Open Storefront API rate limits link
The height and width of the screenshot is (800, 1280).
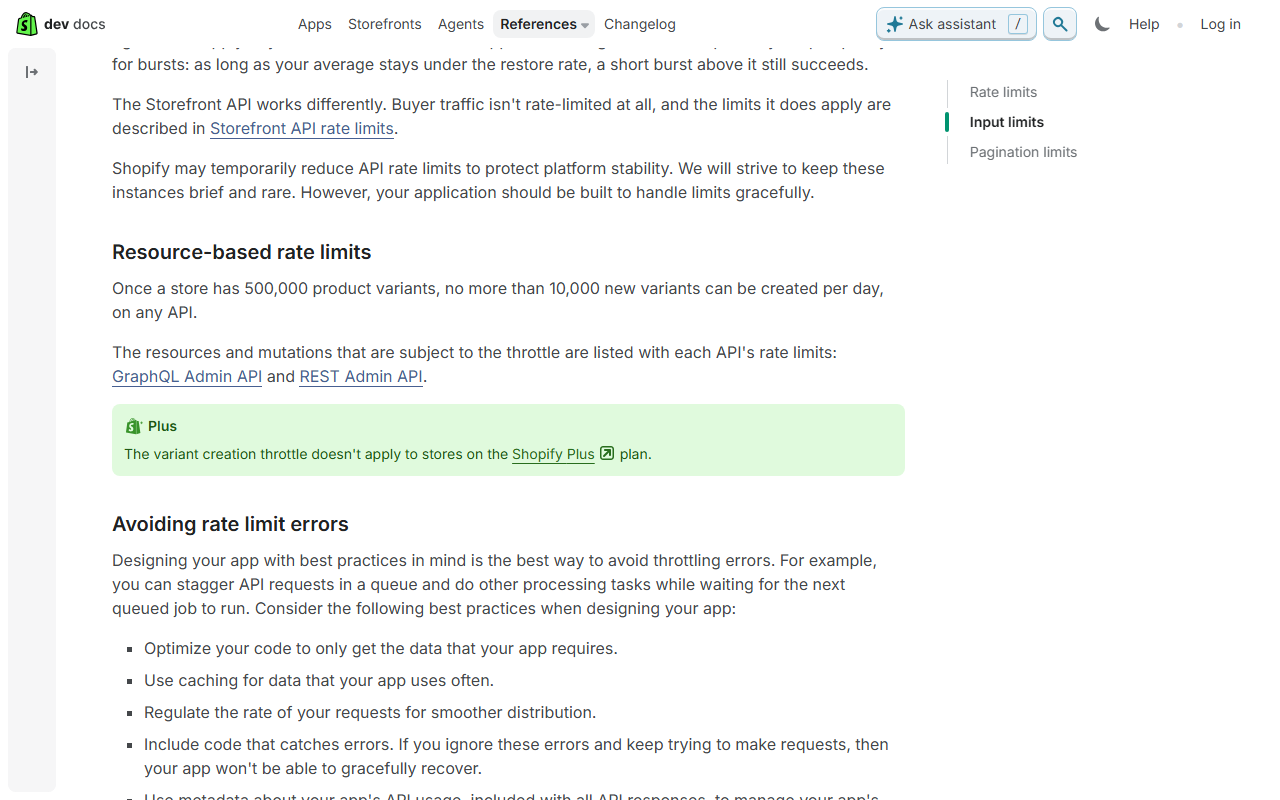click(302, 128)
